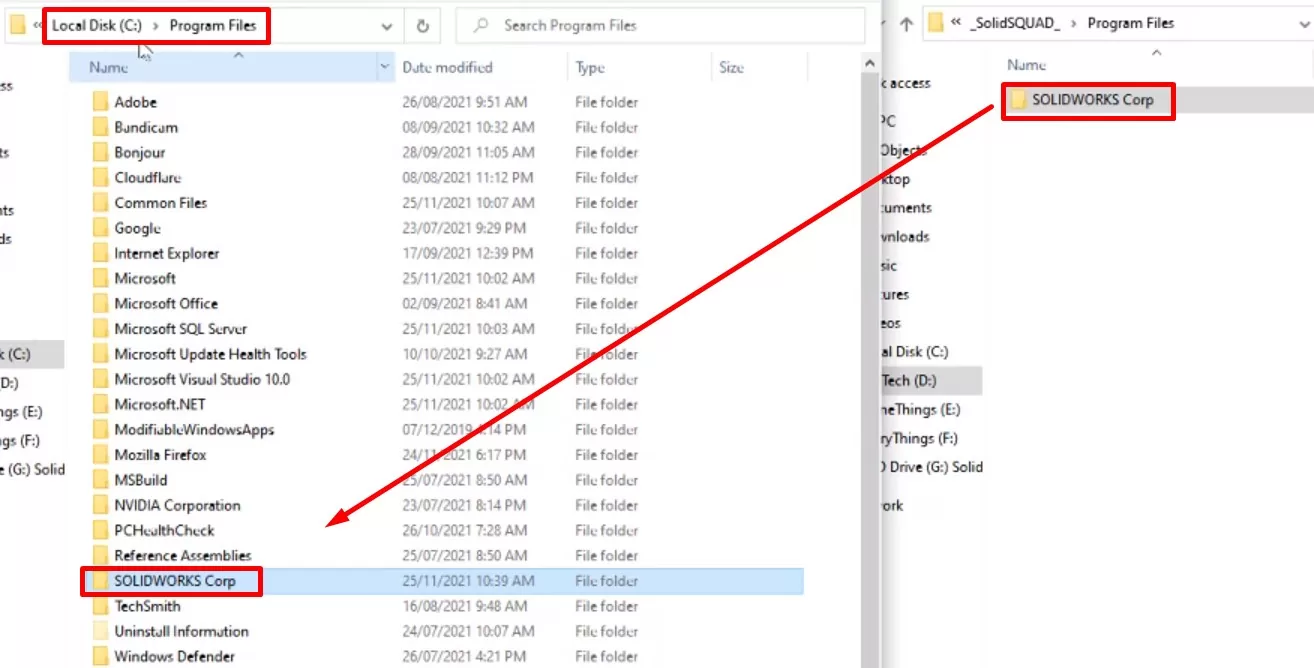Open the address bar history dropdown arrow

(x=386, y=25)
